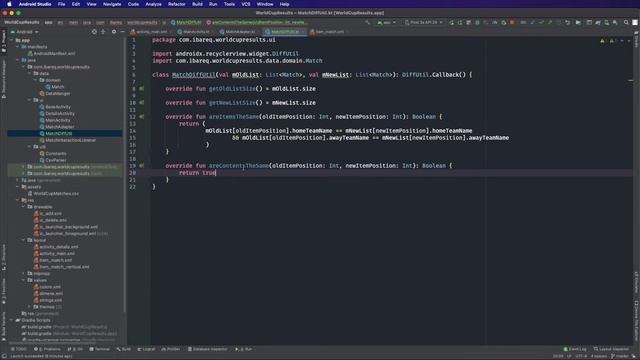The image size is (640, 360).
Task: Expand the mipmap folder
Action: 24,273
